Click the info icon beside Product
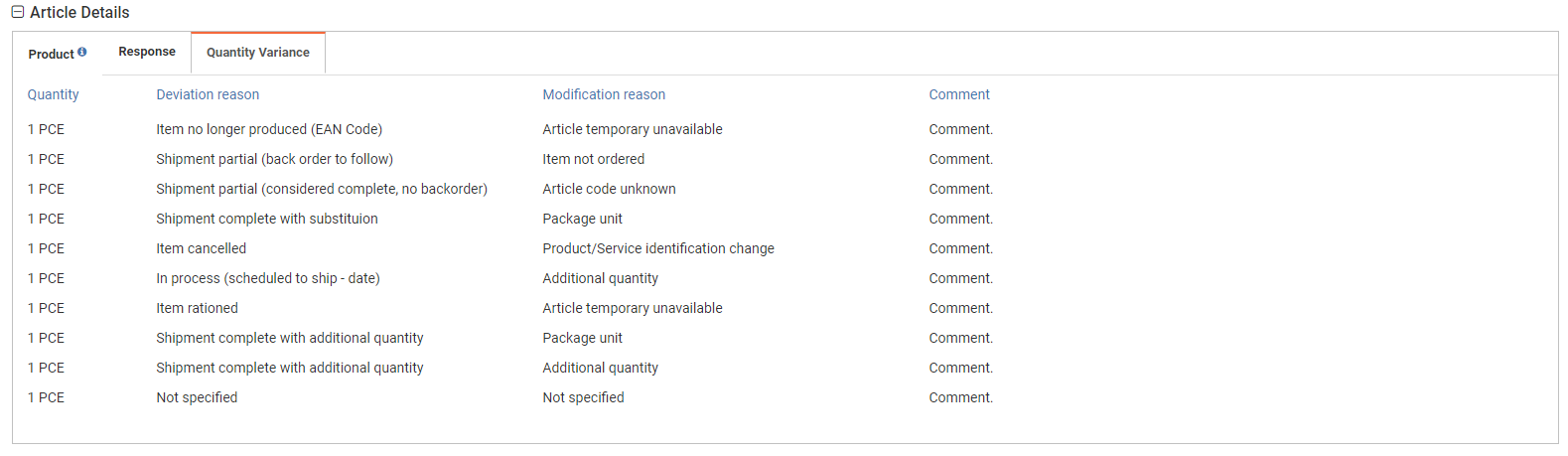1568x456 pixels. [x=82, y=52]
